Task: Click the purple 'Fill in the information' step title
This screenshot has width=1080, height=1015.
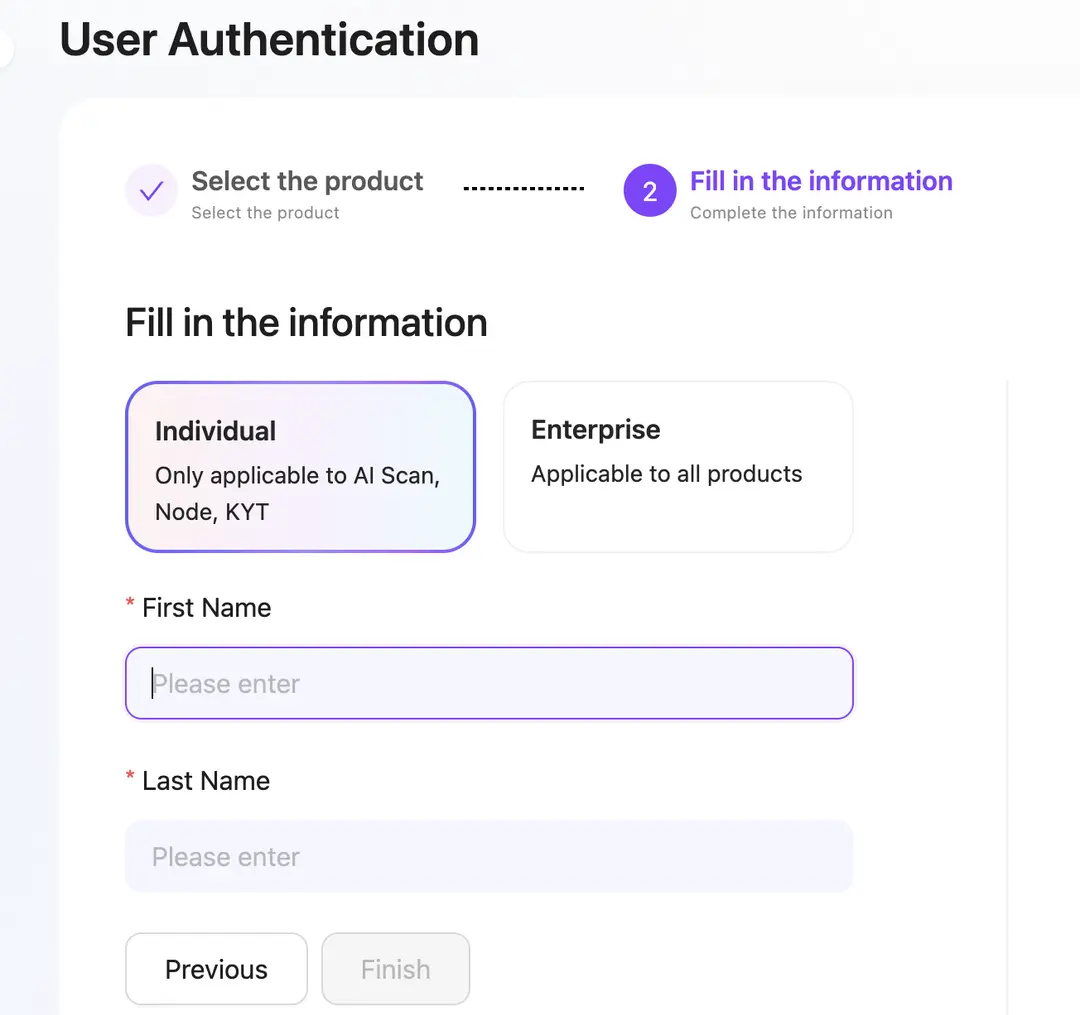Action: [821, 181]
